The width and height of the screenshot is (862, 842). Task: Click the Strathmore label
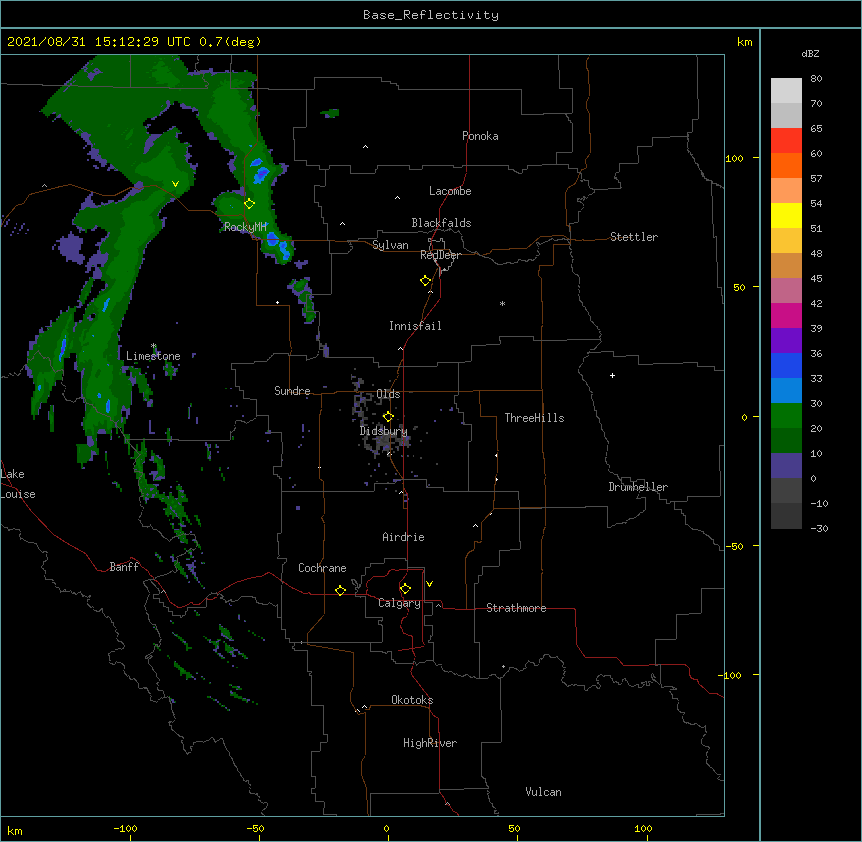coord(516,608)
